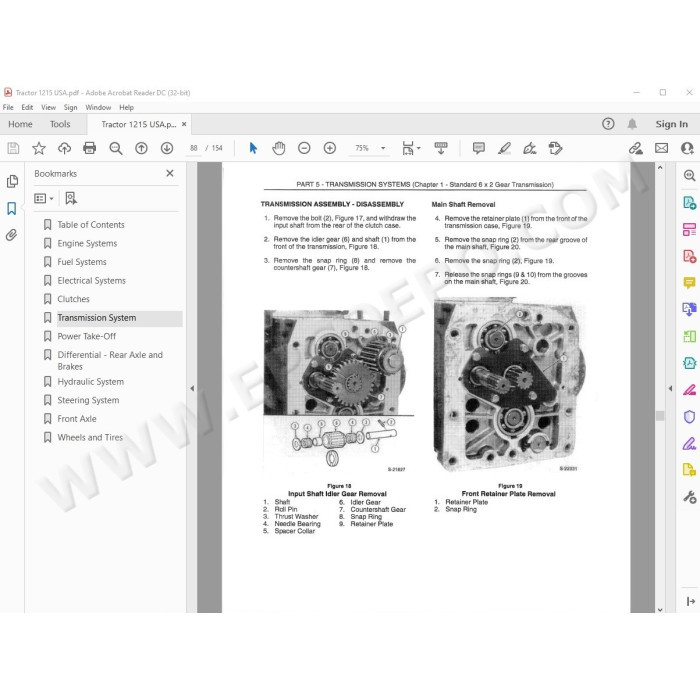Zoom out with minus icon
This screenshot has height=700, width=700.
coord(304,148)
